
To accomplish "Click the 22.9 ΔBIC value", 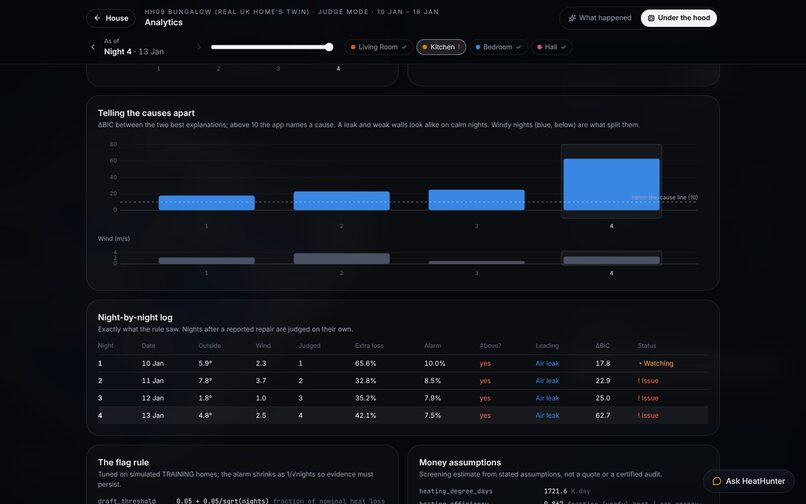I will (603, 381).
